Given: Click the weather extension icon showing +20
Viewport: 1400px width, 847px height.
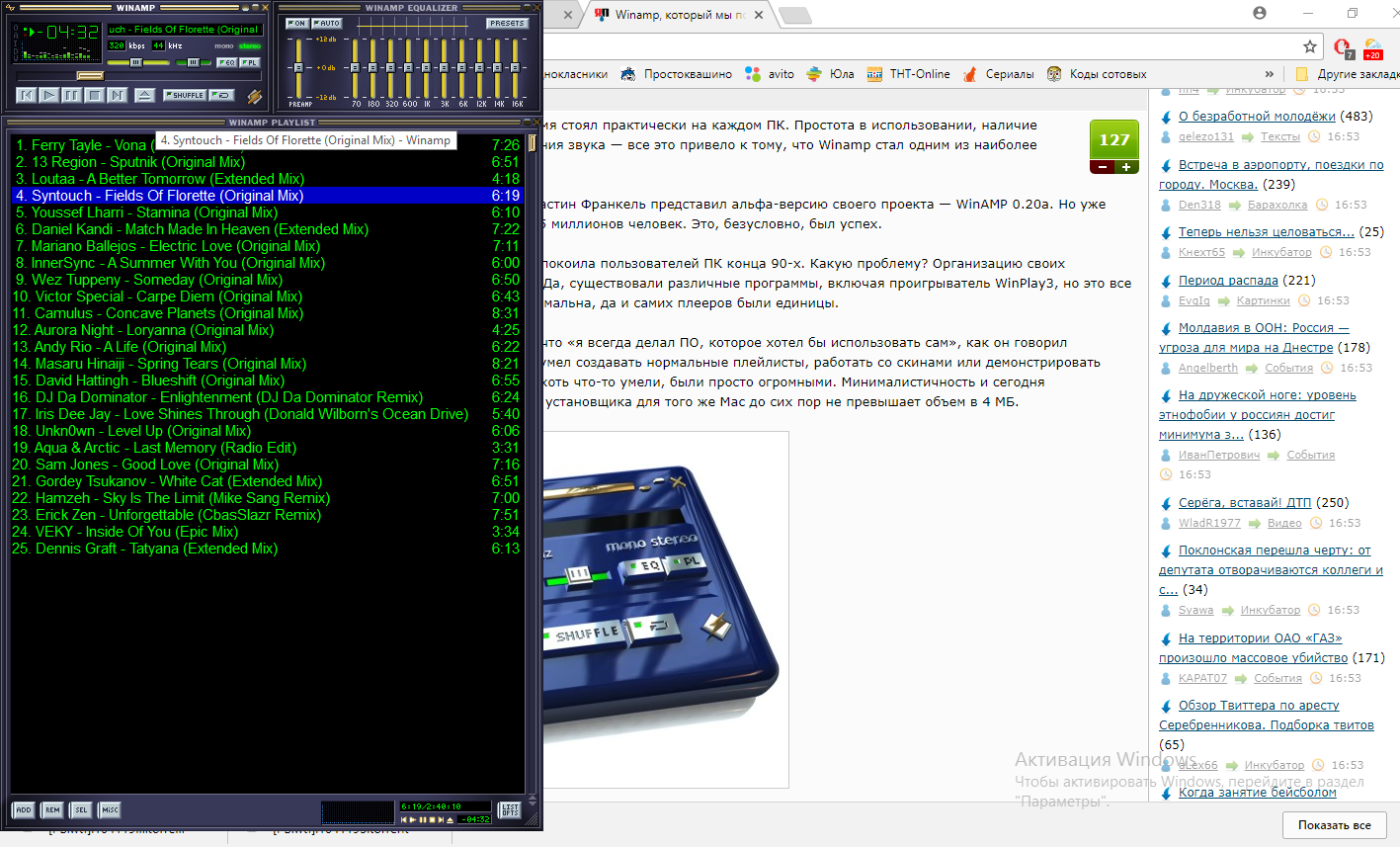Looking at the screenshot, I should (x=1372, y=48).
